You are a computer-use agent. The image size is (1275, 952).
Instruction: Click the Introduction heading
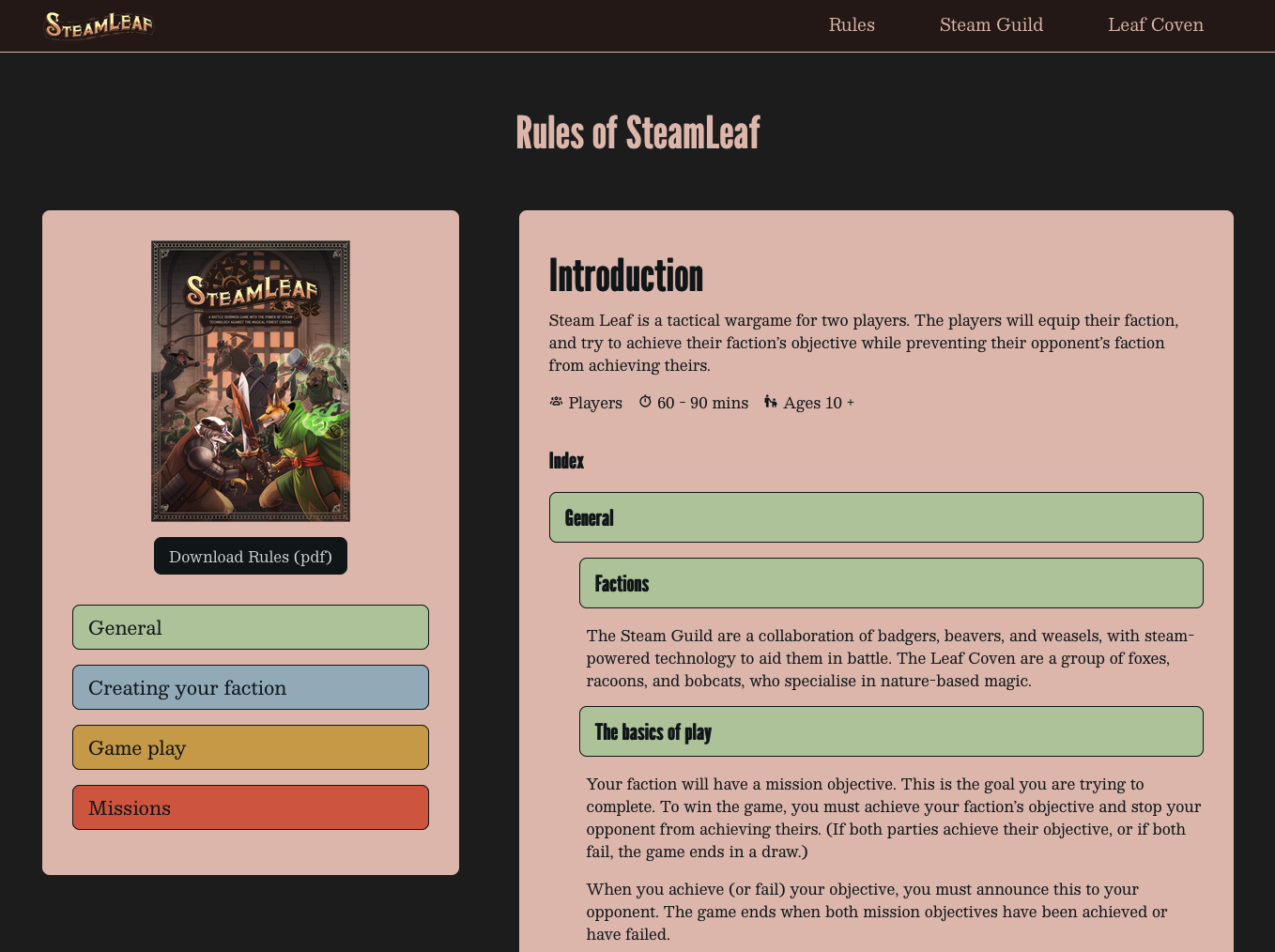(626, 276)
